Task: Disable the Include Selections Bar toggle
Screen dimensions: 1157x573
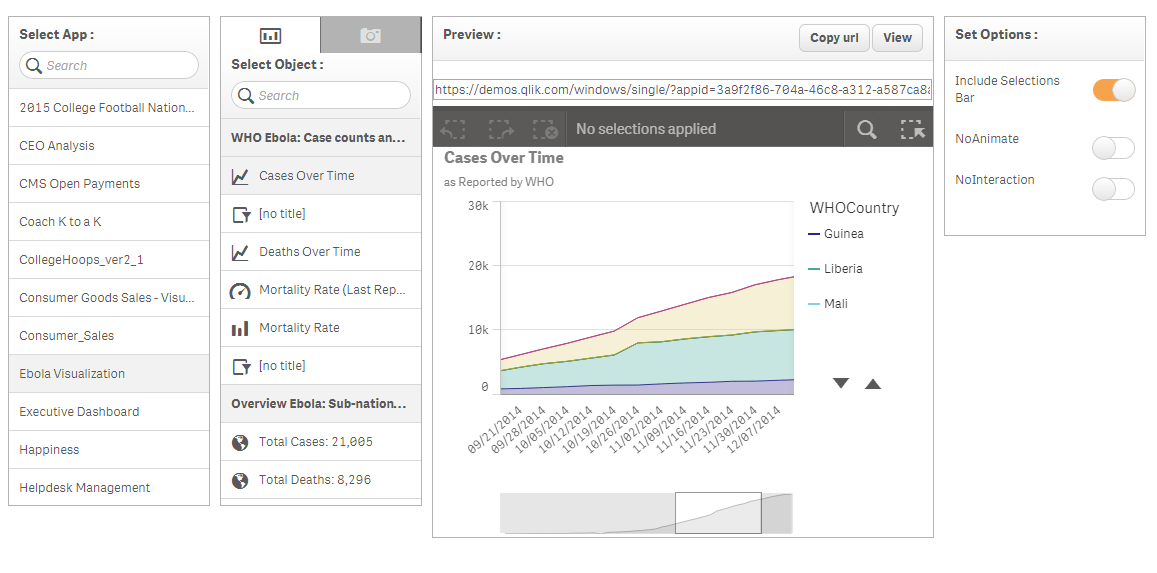Action: point(1113,90)
